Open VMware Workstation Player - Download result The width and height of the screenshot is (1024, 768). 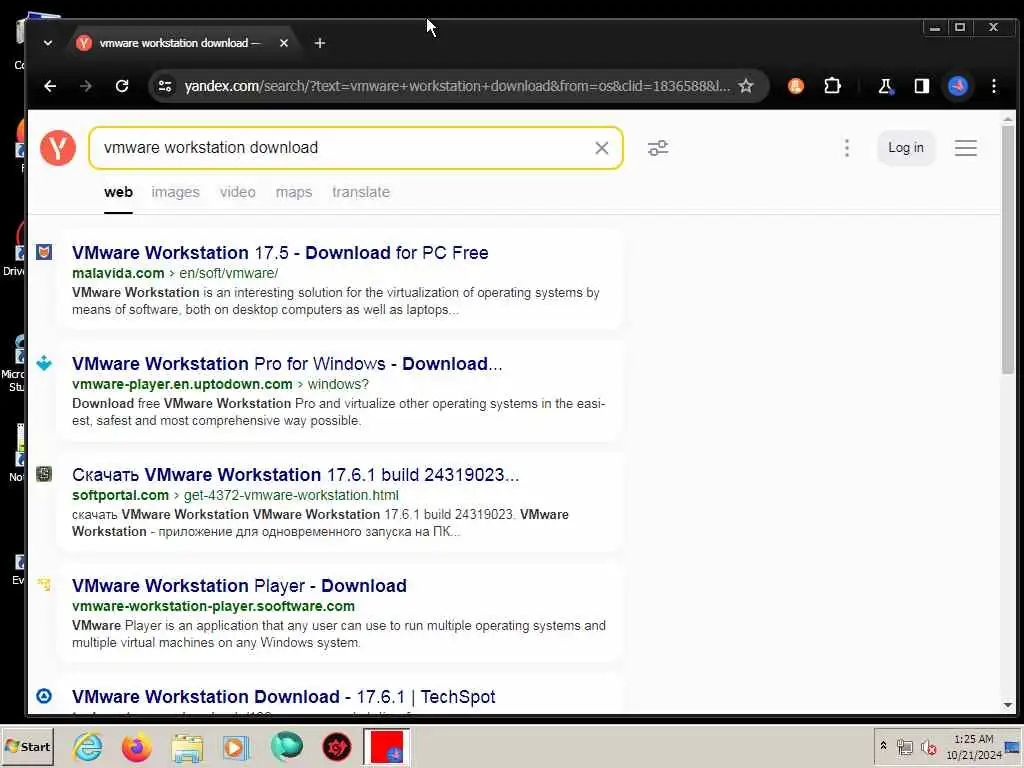(x=239, y=586)
